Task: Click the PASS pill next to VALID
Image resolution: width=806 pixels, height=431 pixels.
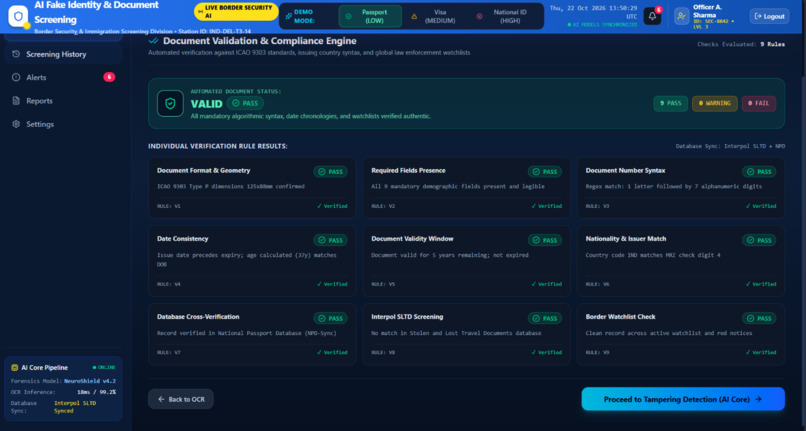Action: (x=245, y=103)
